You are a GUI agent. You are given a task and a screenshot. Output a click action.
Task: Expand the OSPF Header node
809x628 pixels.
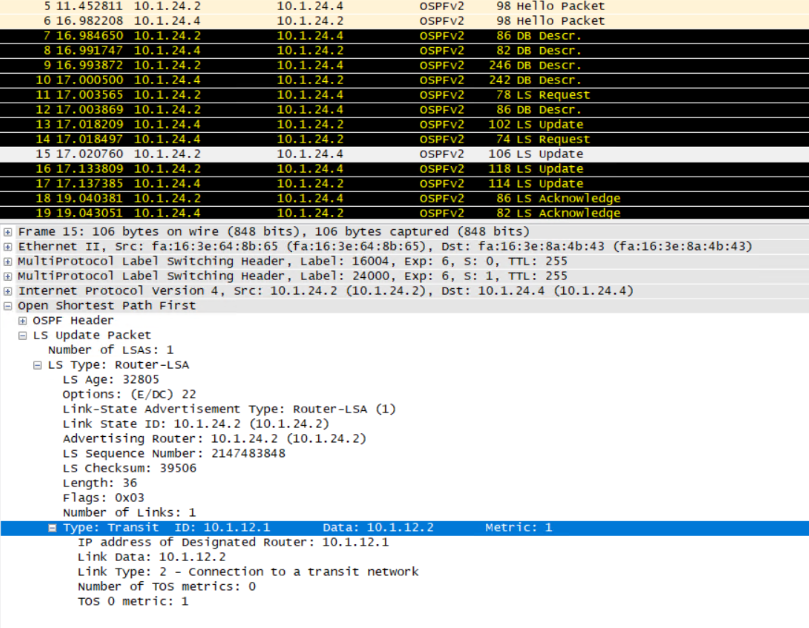click(x=23, y=321)
